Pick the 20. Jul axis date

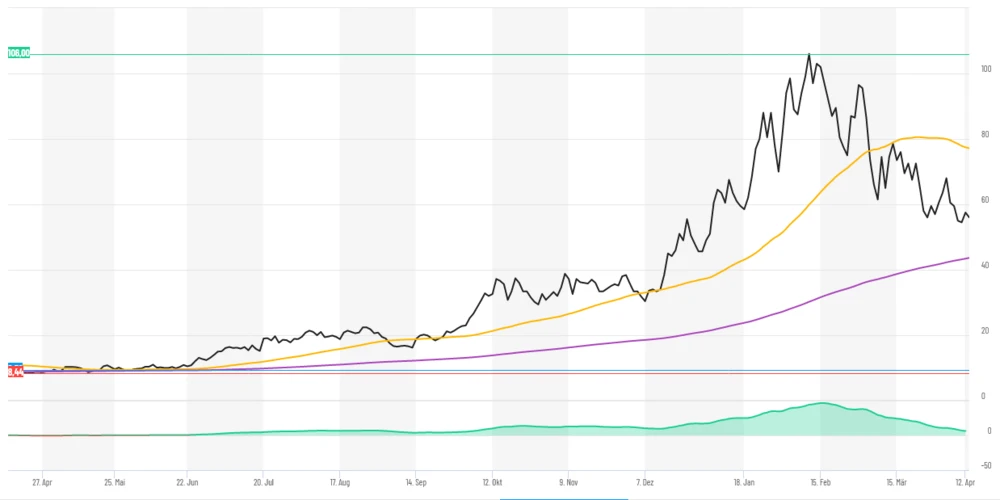pyautogui.click(x=262, y=480)
